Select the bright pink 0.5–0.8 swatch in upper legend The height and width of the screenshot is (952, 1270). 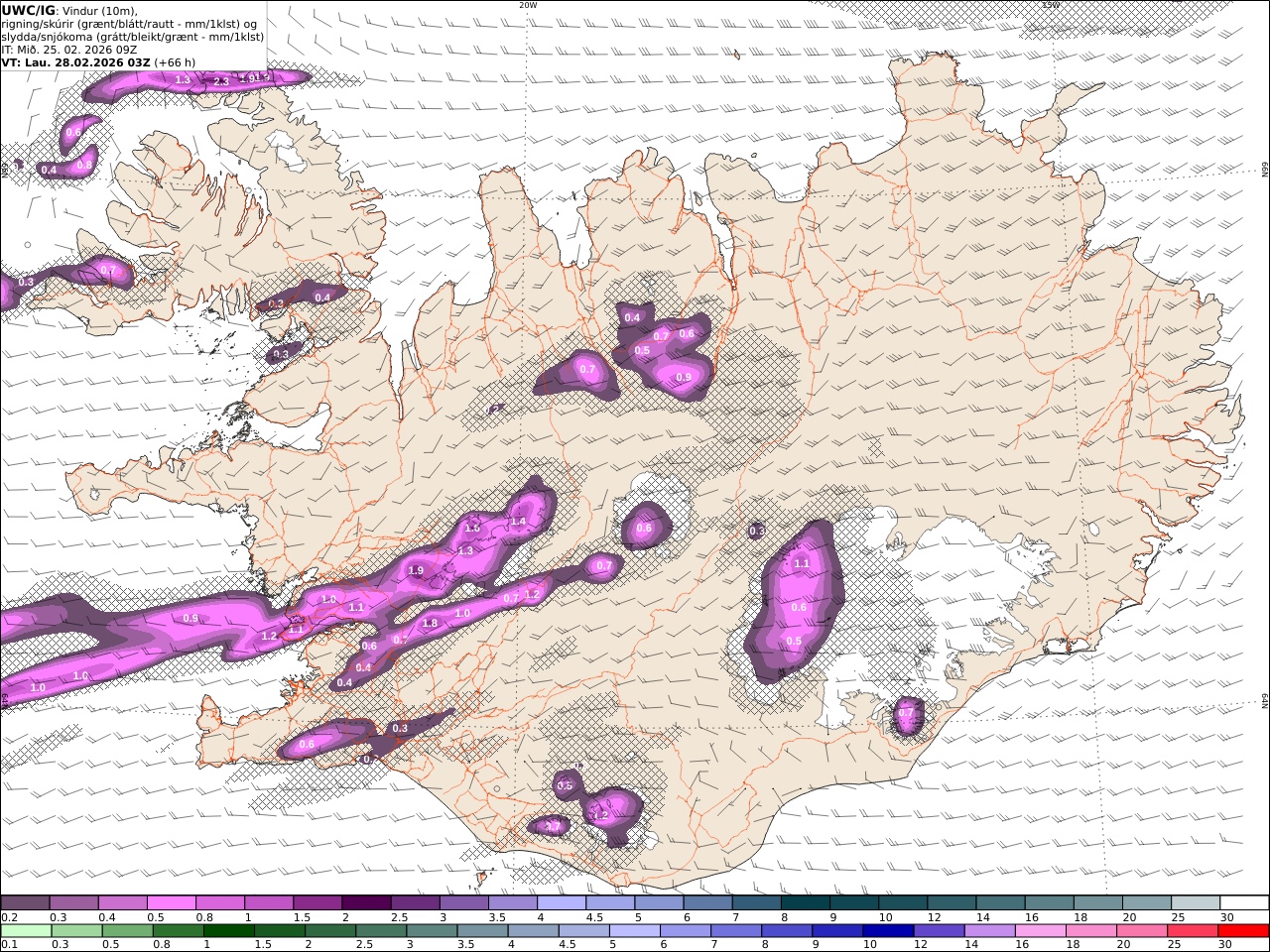pyautogui.click(x=172, y=903)
